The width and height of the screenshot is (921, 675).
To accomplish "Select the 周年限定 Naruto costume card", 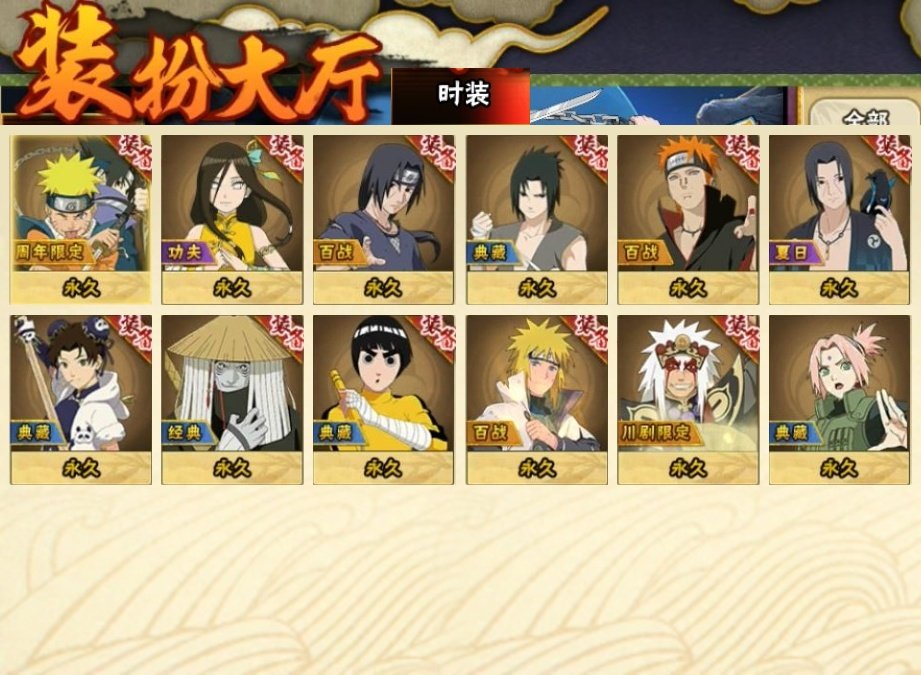I will pyautogui.click(x=80, y=219).
